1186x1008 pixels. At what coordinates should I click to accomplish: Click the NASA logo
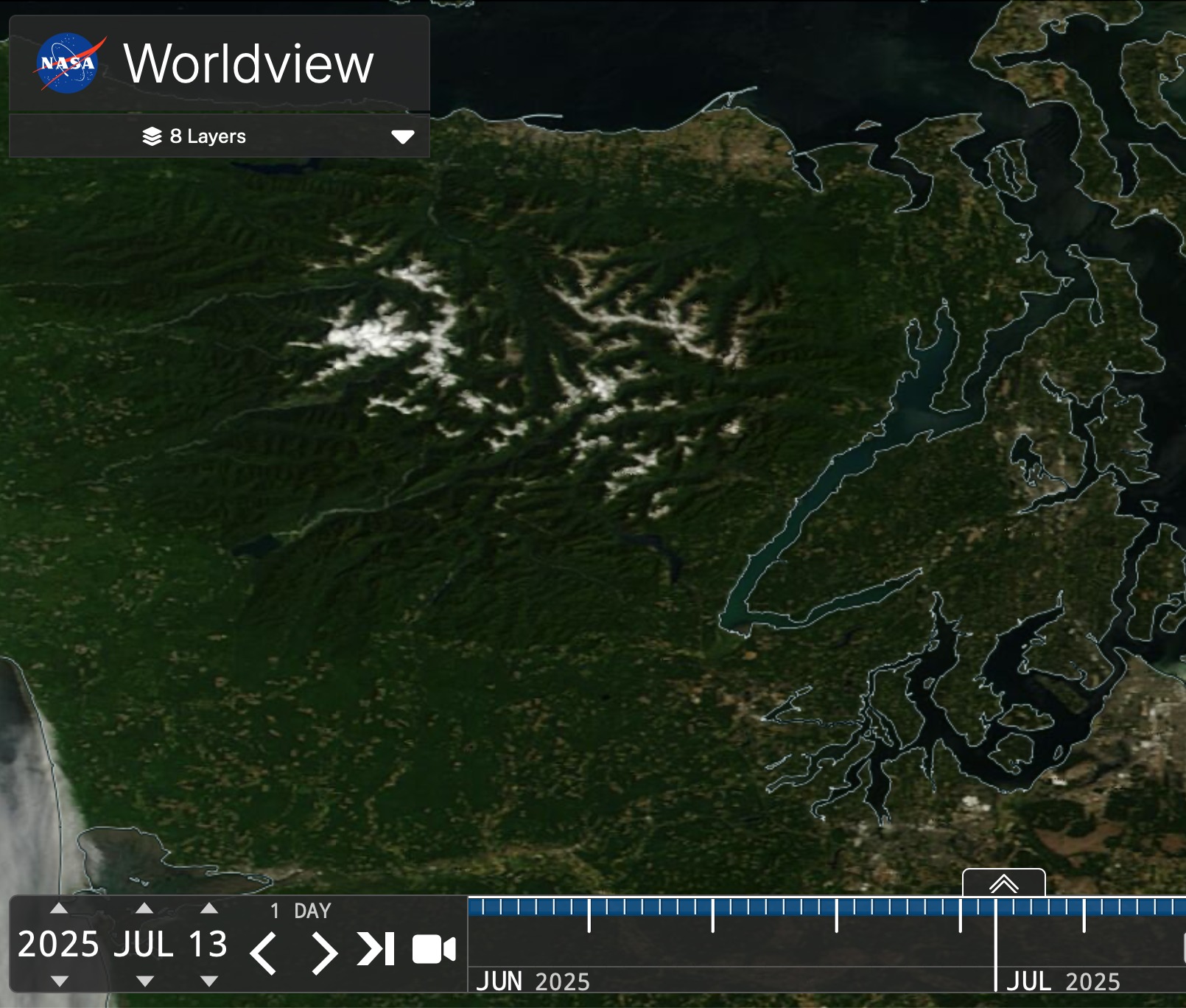[x=68, y=63]
